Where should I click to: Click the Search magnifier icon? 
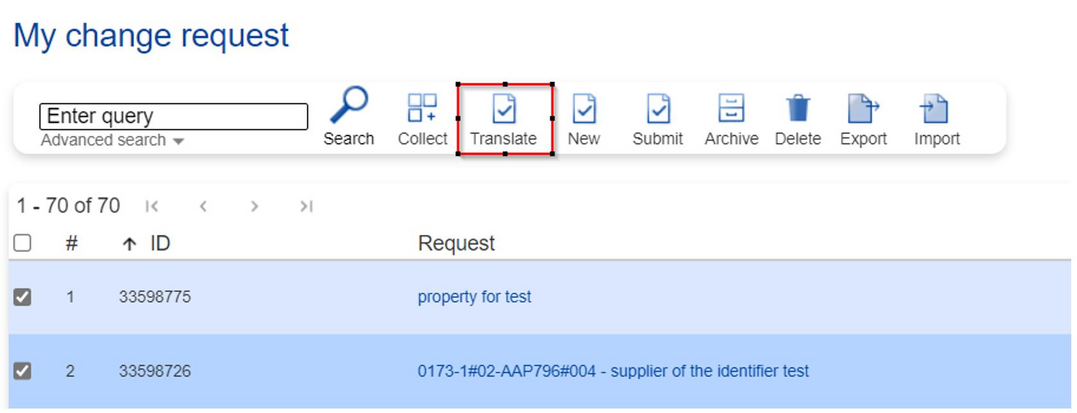(x=348, y=106)
